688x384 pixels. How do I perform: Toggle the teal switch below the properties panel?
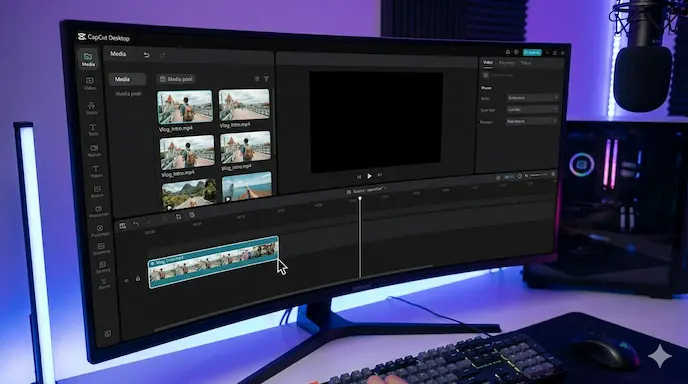coord(508,177)
